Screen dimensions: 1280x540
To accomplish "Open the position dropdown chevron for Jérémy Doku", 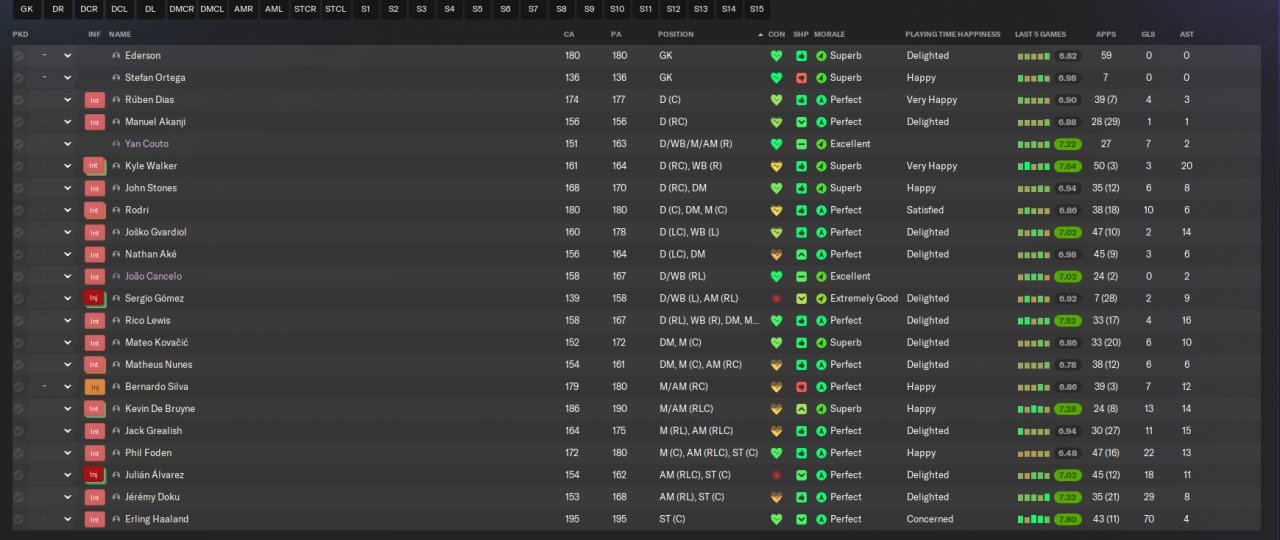I will [67, 496].
